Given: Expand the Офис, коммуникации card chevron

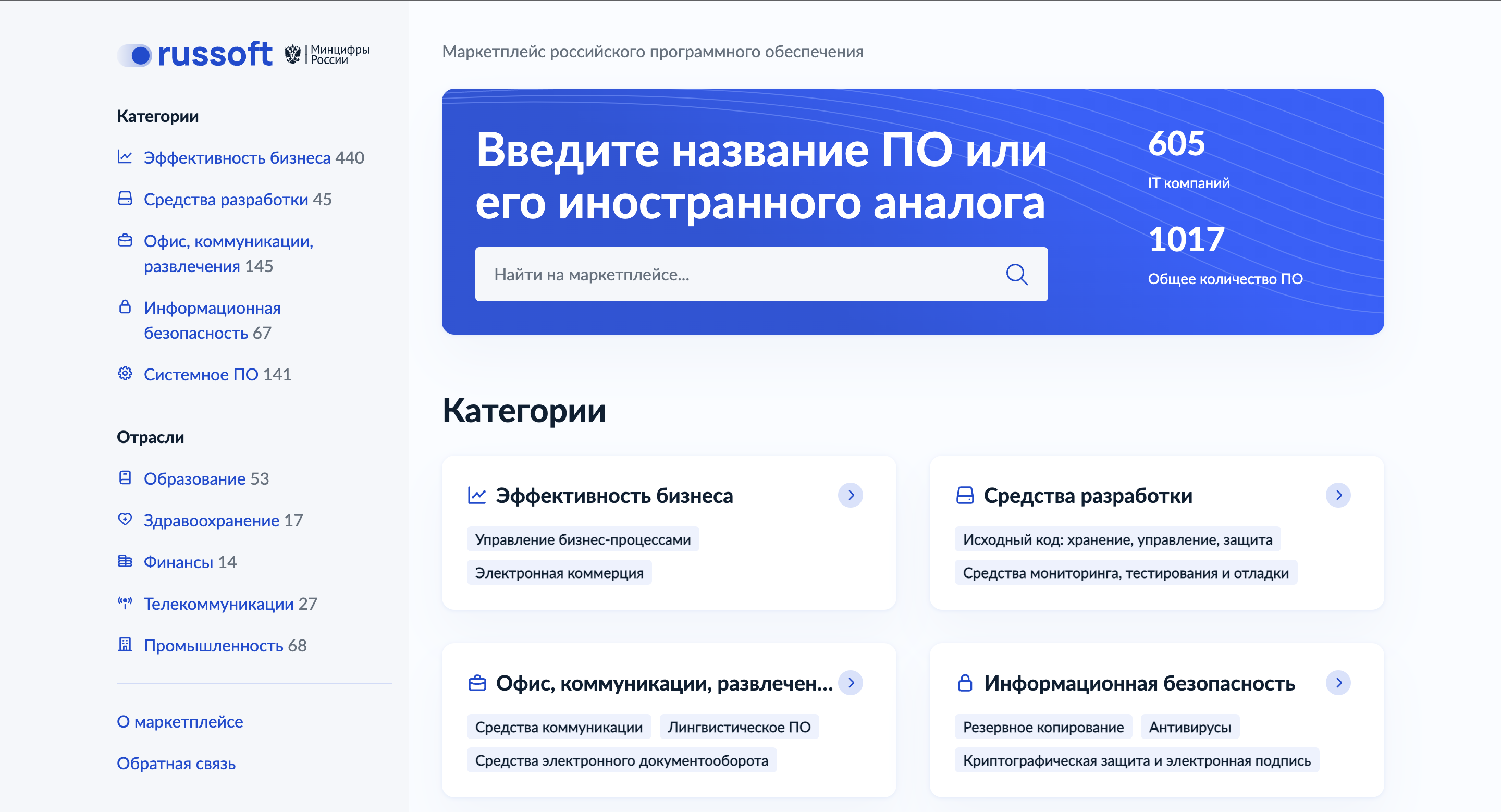Looking at the screenshot, I should [850, 683].
